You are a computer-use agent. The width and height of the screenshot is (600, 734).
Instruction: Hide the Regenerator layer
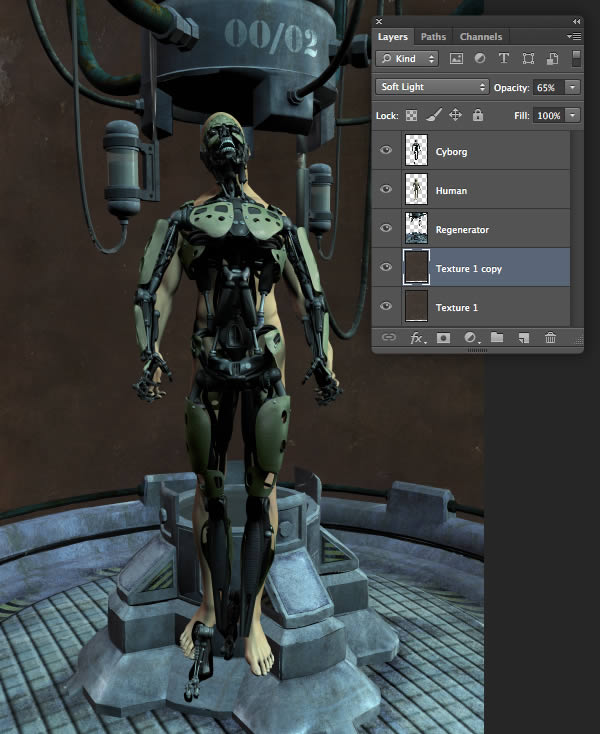pyautogui.click(x=386, y=228)
